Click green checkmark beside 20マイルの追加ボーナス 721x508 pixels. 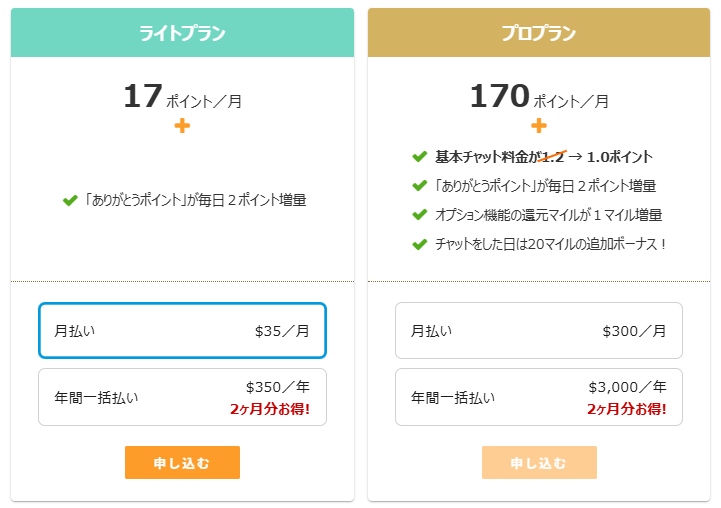(419, 243)
